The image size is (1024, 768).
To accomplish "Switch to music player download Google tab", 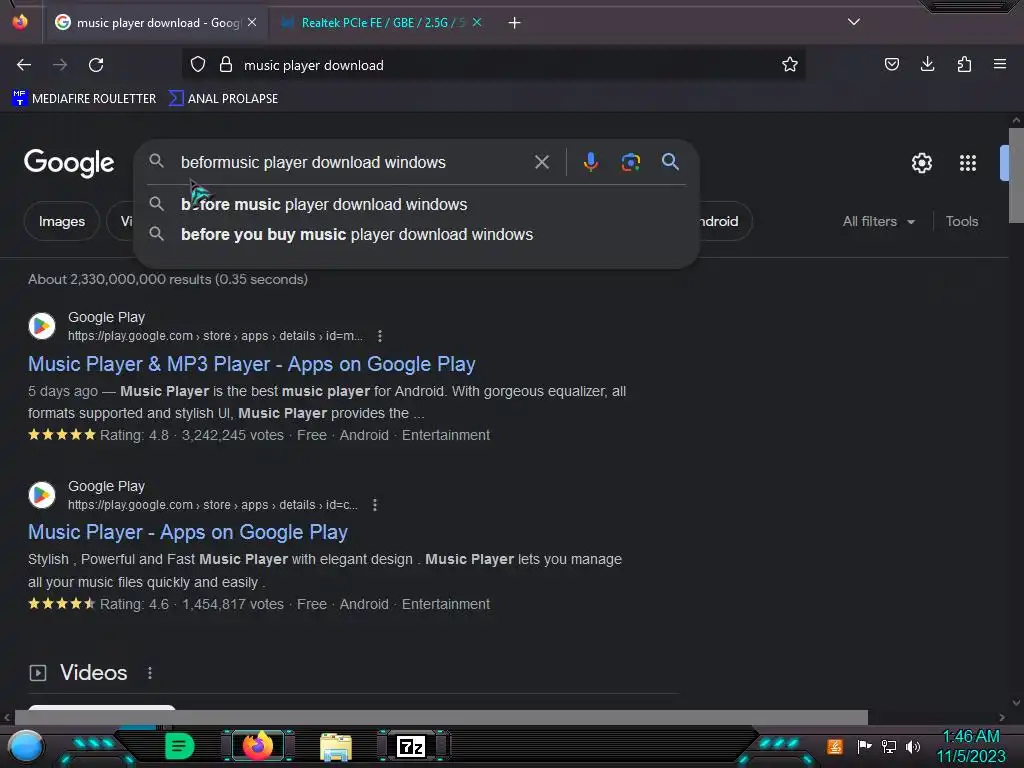I will pos(157,23).
